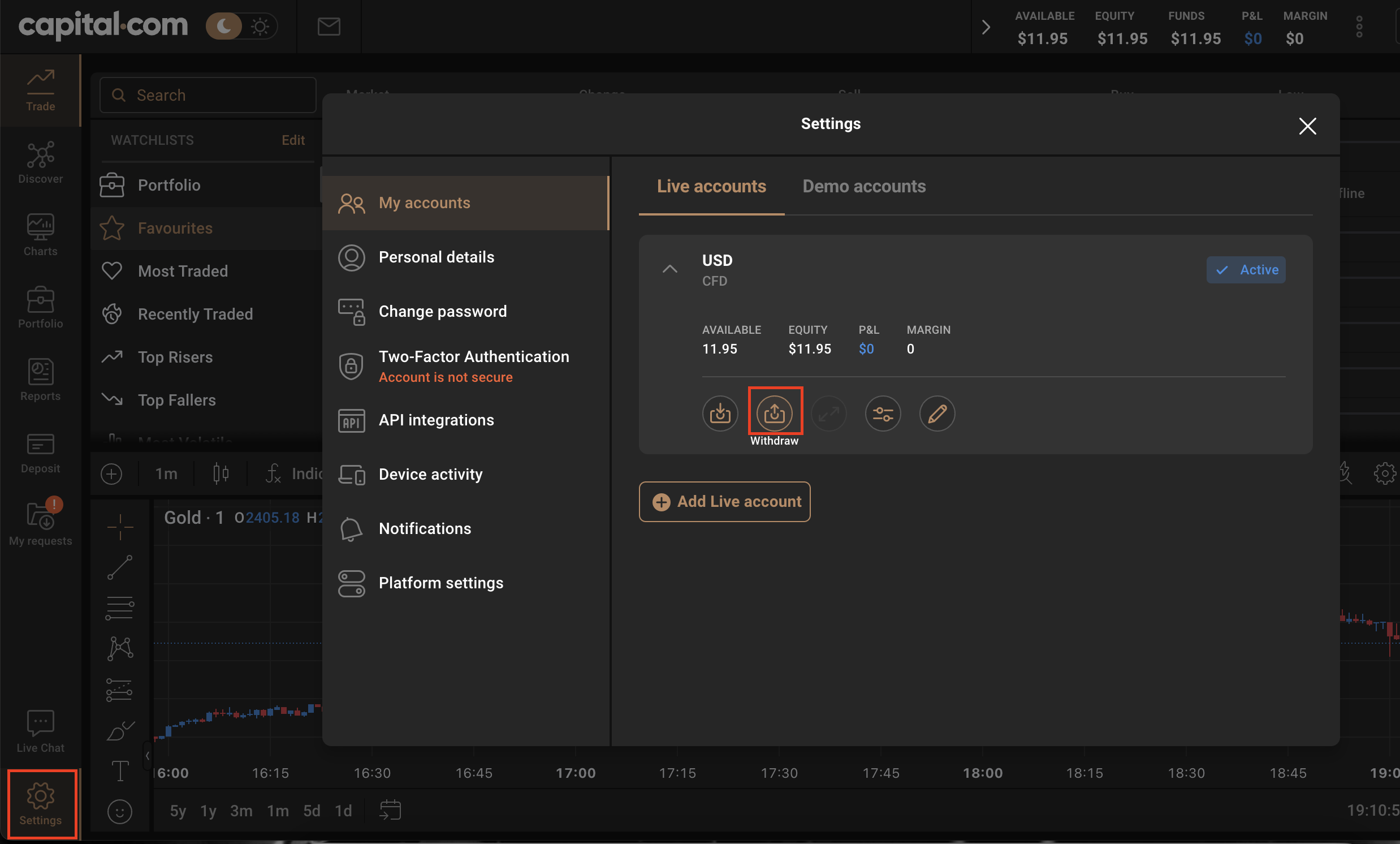This screenshot has width=1400, height=844.
Task: Open the mail envelope icon in header
Action: pos(329,26)
